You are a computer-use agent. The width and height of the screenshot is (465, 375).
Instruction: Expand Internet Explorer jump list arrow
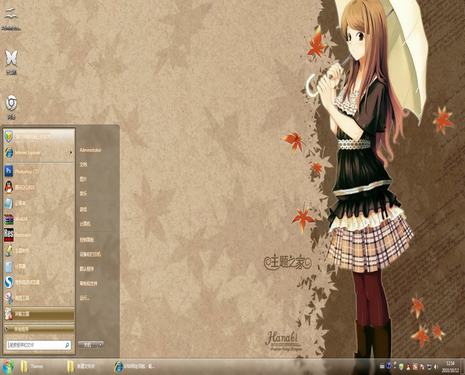[71, 153]
